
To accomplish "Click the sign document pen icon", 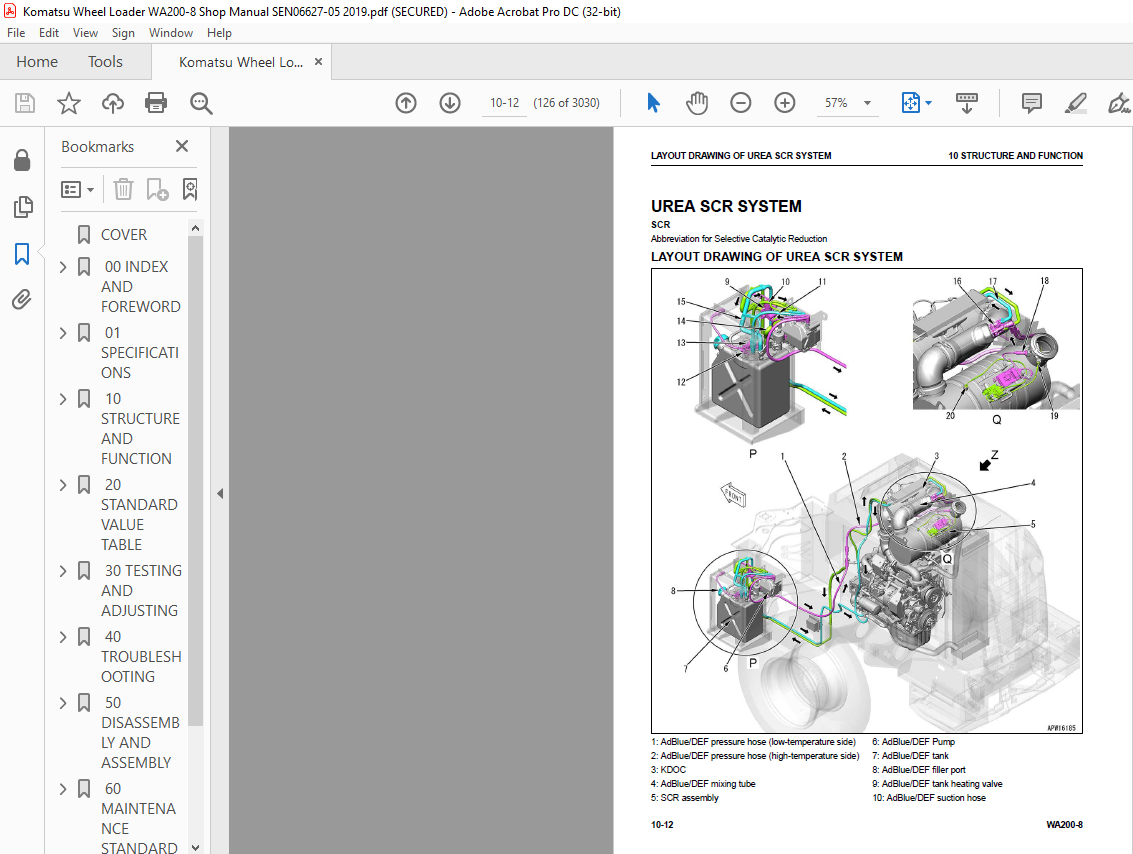I will [x=1119, y=103].
